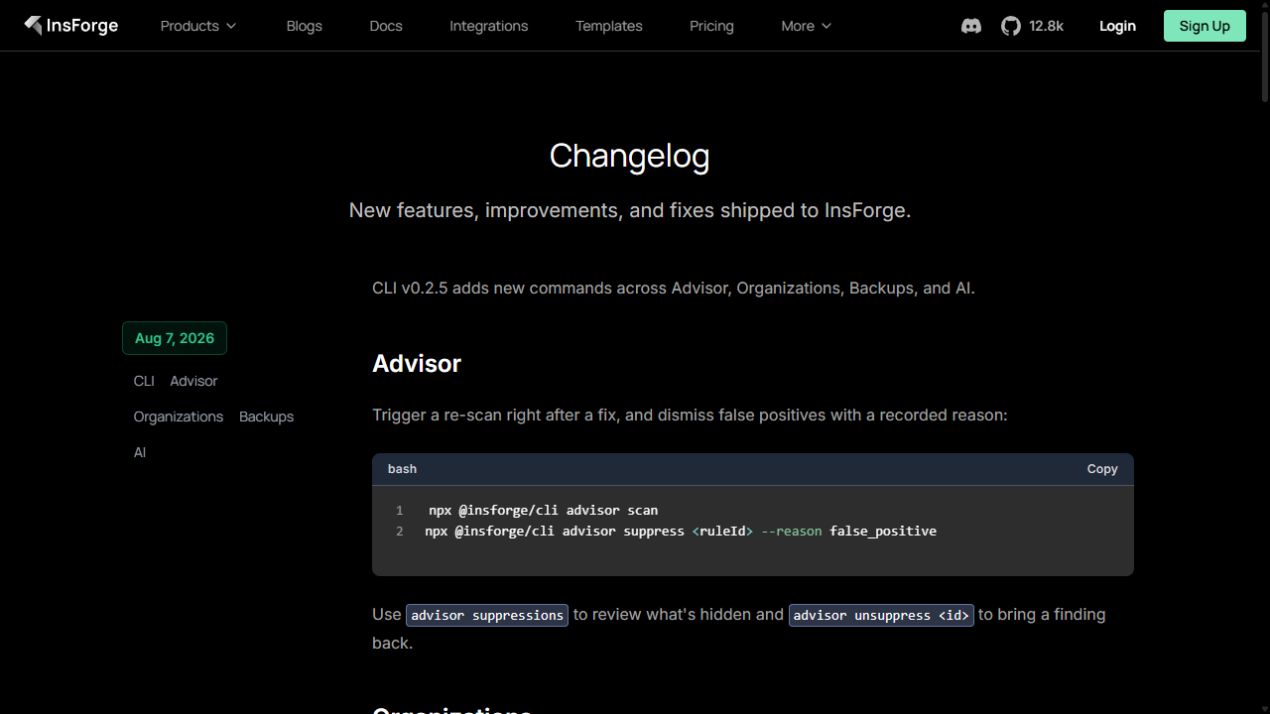The image size is (1270, 714).
Task: Open the Discord community icon
Action: click(x=971, y=26)
